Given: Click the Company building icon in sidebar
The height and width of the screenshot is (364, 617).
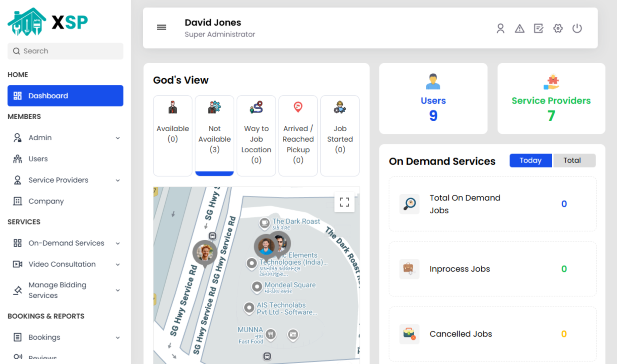Looking at the screenshot, I should [17, 201].
